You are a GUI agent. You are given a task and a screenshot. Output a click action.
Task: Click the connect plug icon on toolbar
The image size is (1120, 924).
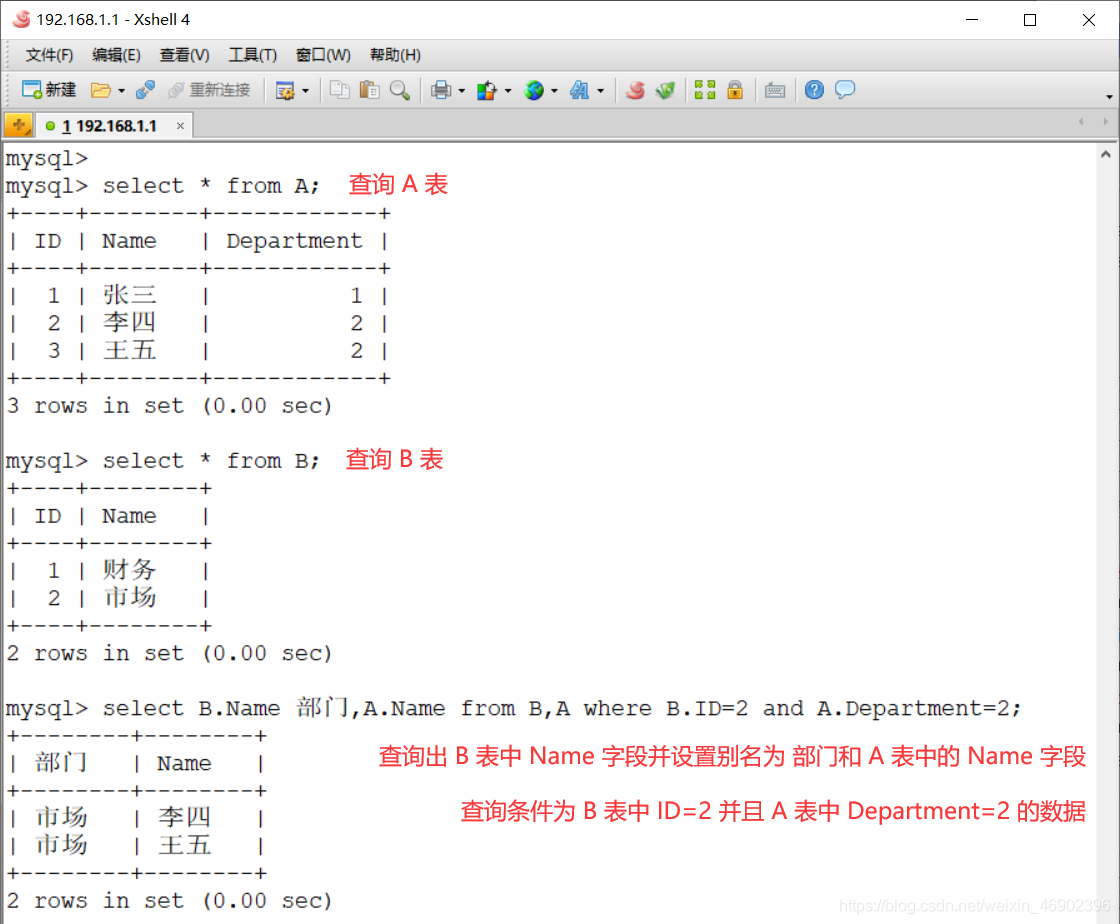pos(145,90)
